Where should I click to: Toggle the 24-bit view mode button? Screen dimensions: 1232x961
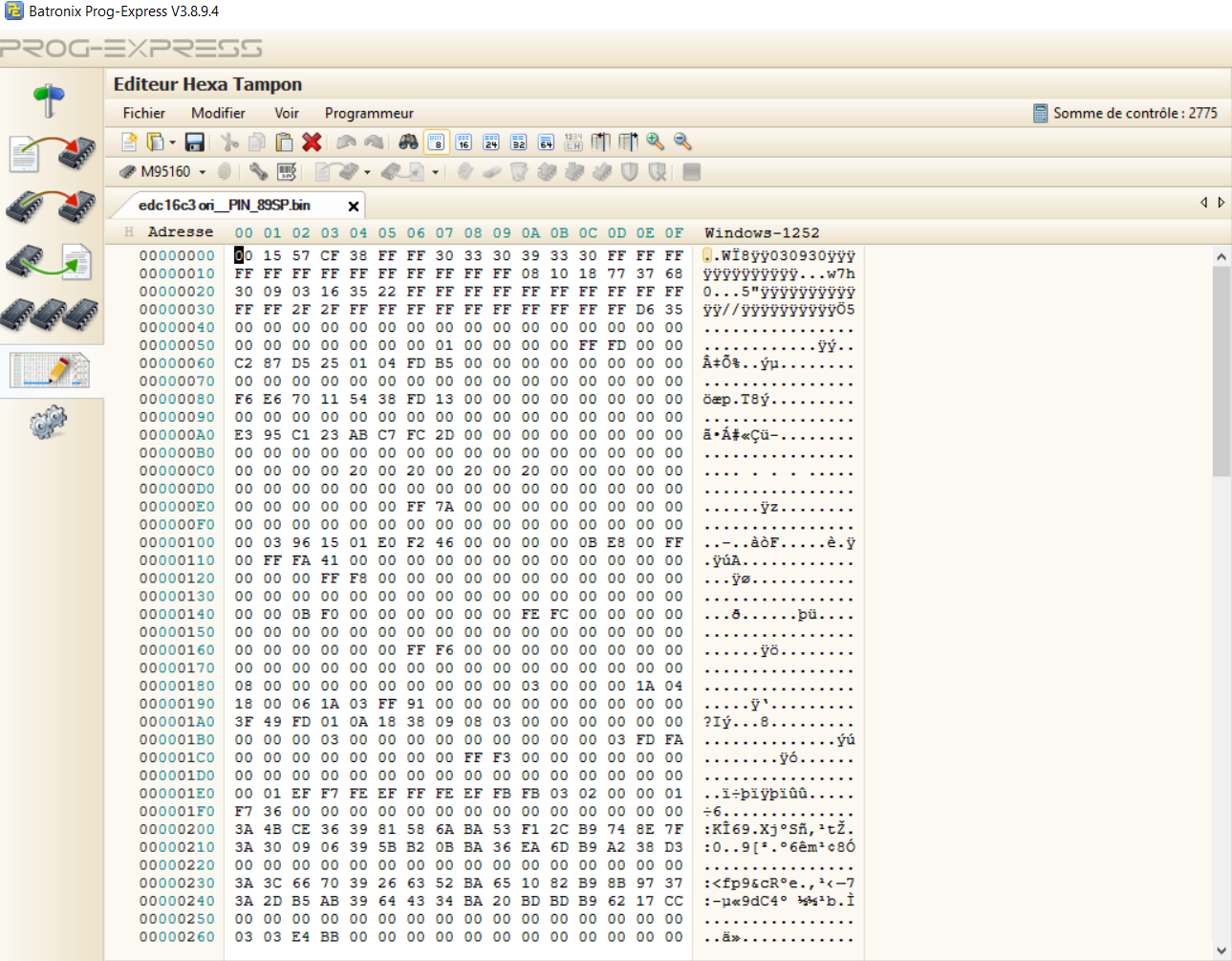pos(491,142)
